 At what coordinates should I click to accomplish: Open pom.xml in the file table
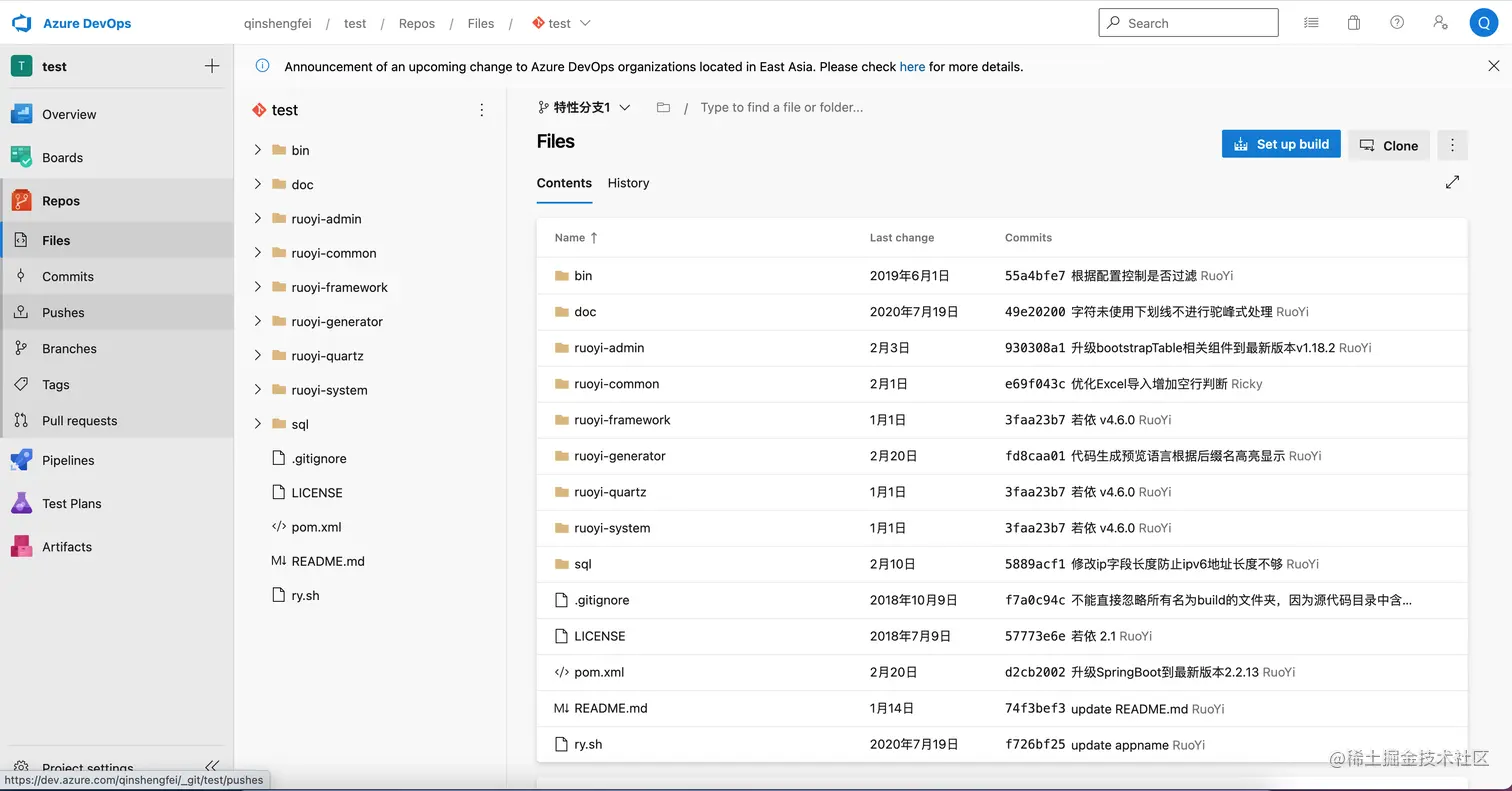point(599,672)
